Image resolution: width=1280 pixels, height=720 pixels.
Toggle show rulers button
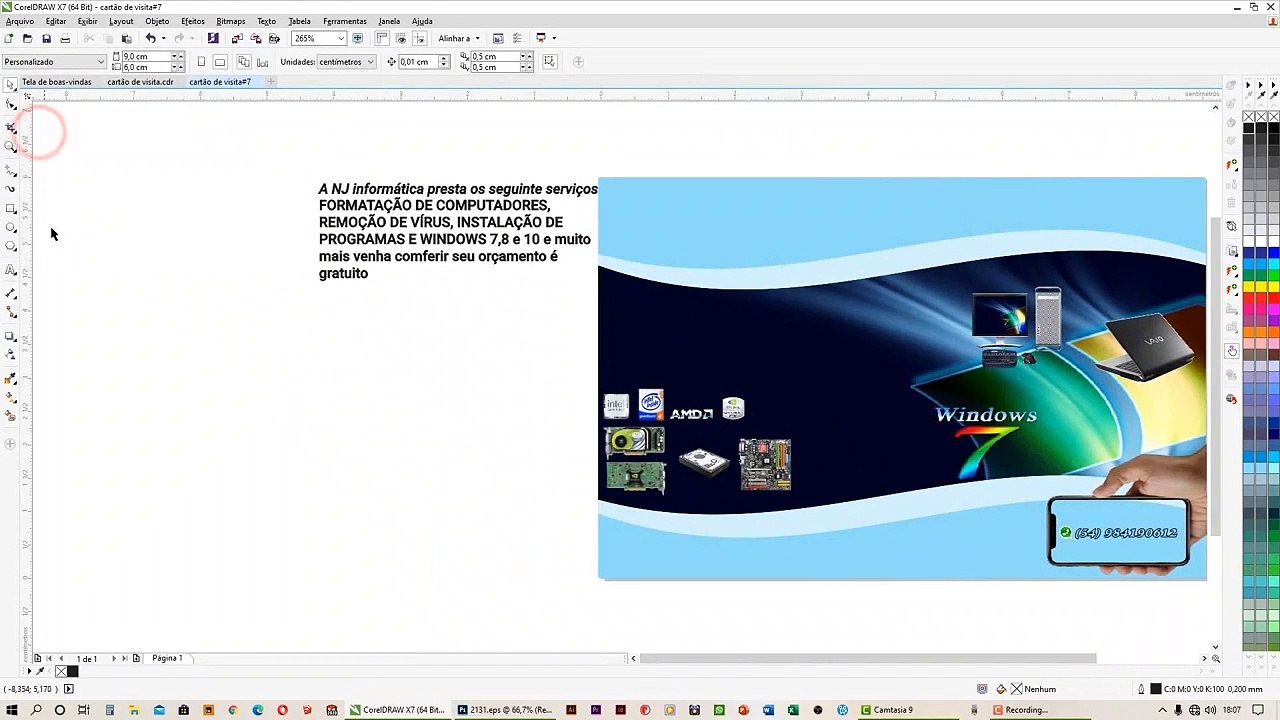pyautogui.click(x=382, y=38)
